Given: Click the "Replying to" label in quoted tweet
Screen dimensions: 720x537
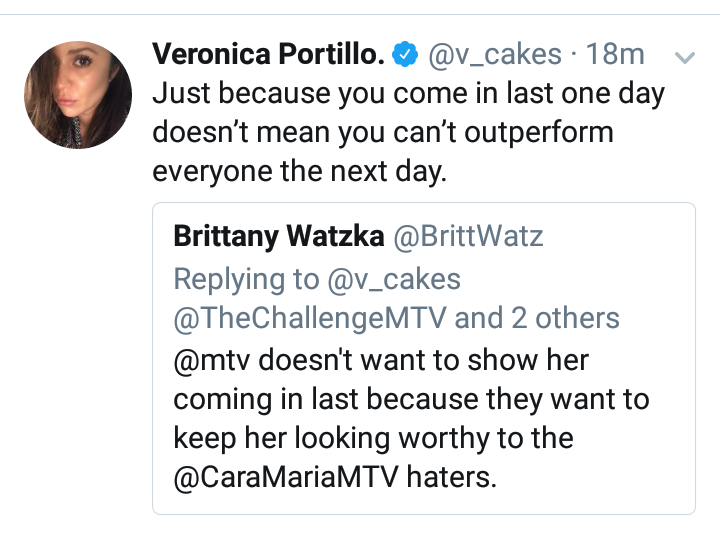Looking at the screenshot, I should [246, 279].
